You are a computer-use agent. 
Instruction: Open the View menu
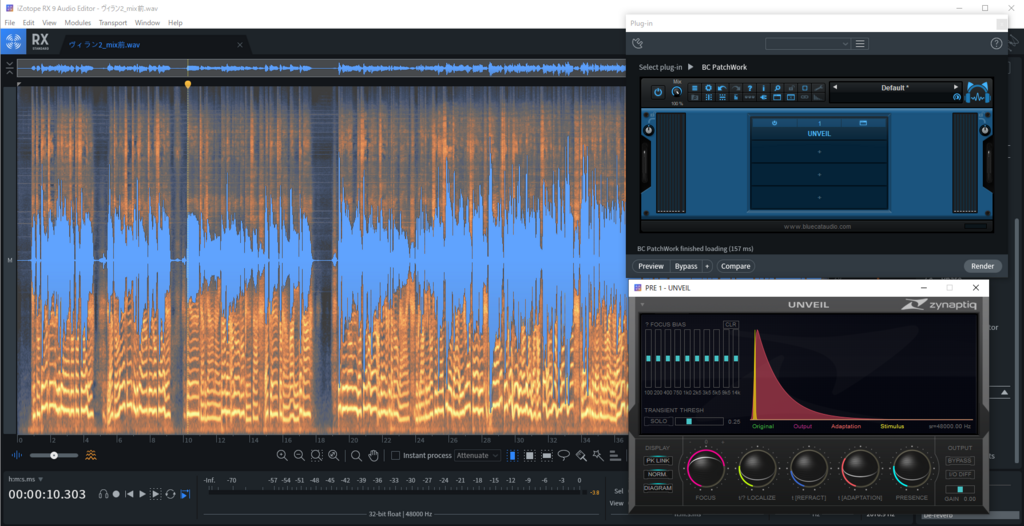50,23
